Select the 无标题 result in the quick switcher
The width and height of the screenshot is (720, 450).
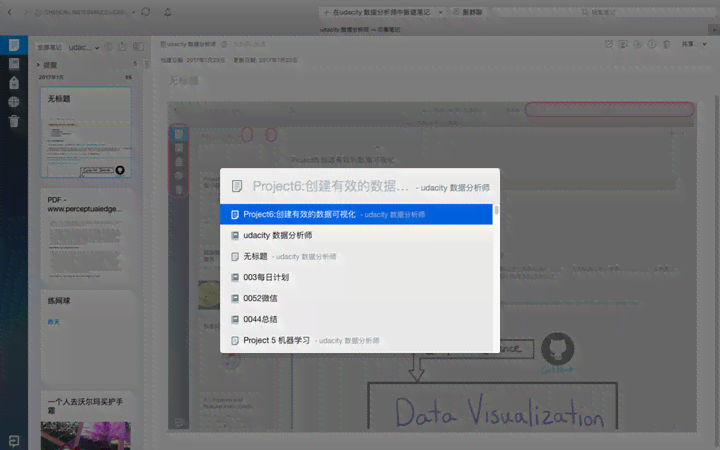click(x=356, y=256)
